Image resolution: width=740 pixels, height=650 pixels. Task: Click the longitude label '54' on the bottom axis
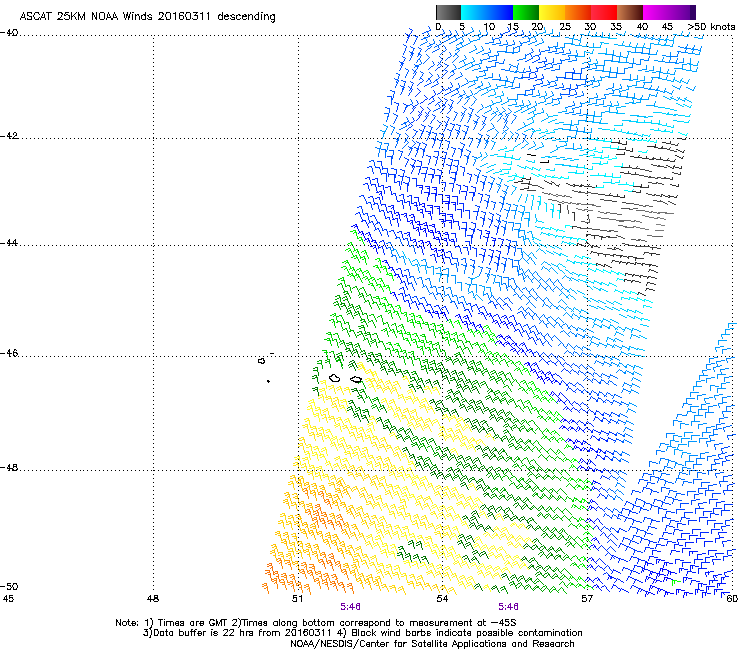tap(442, 599)
